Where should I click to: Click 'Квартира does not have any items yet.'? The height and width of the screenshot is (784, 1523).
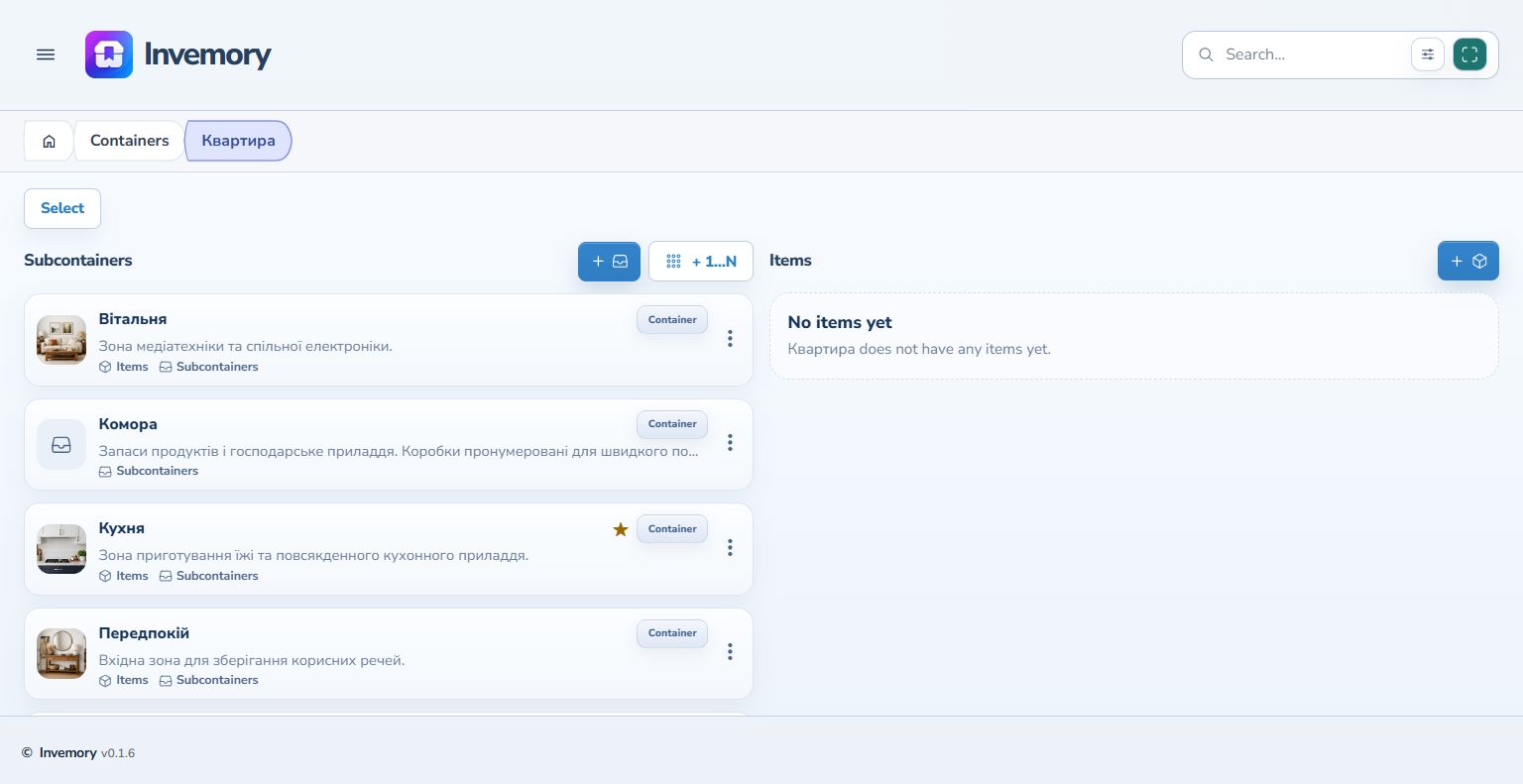coord(919,349)
